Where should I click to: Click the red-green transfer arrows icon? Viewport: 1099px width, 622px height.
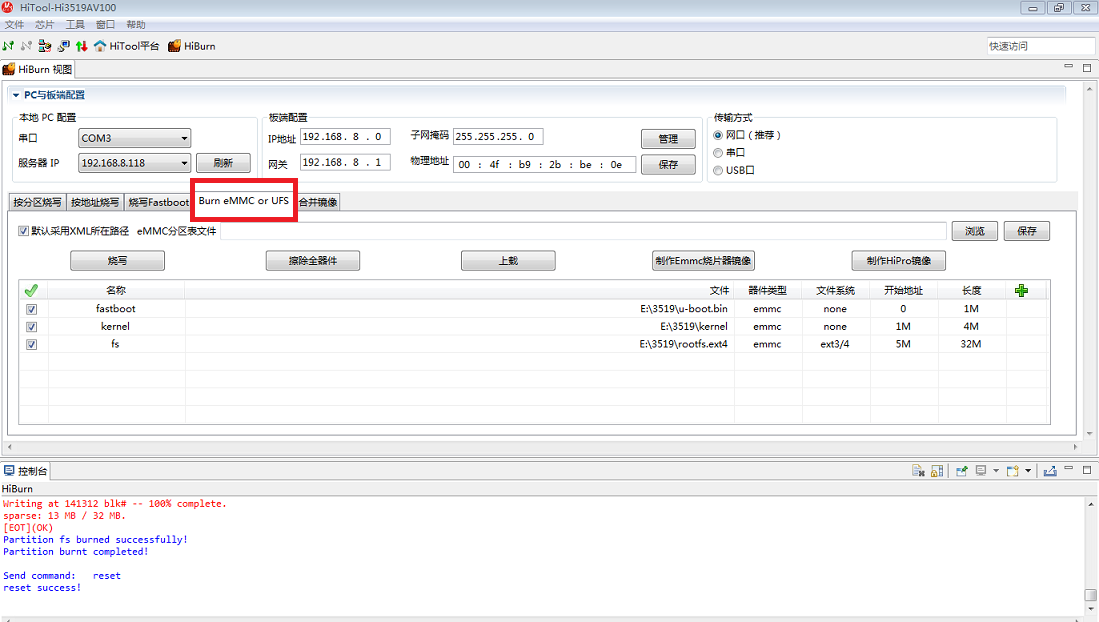[x=81, y=46]
